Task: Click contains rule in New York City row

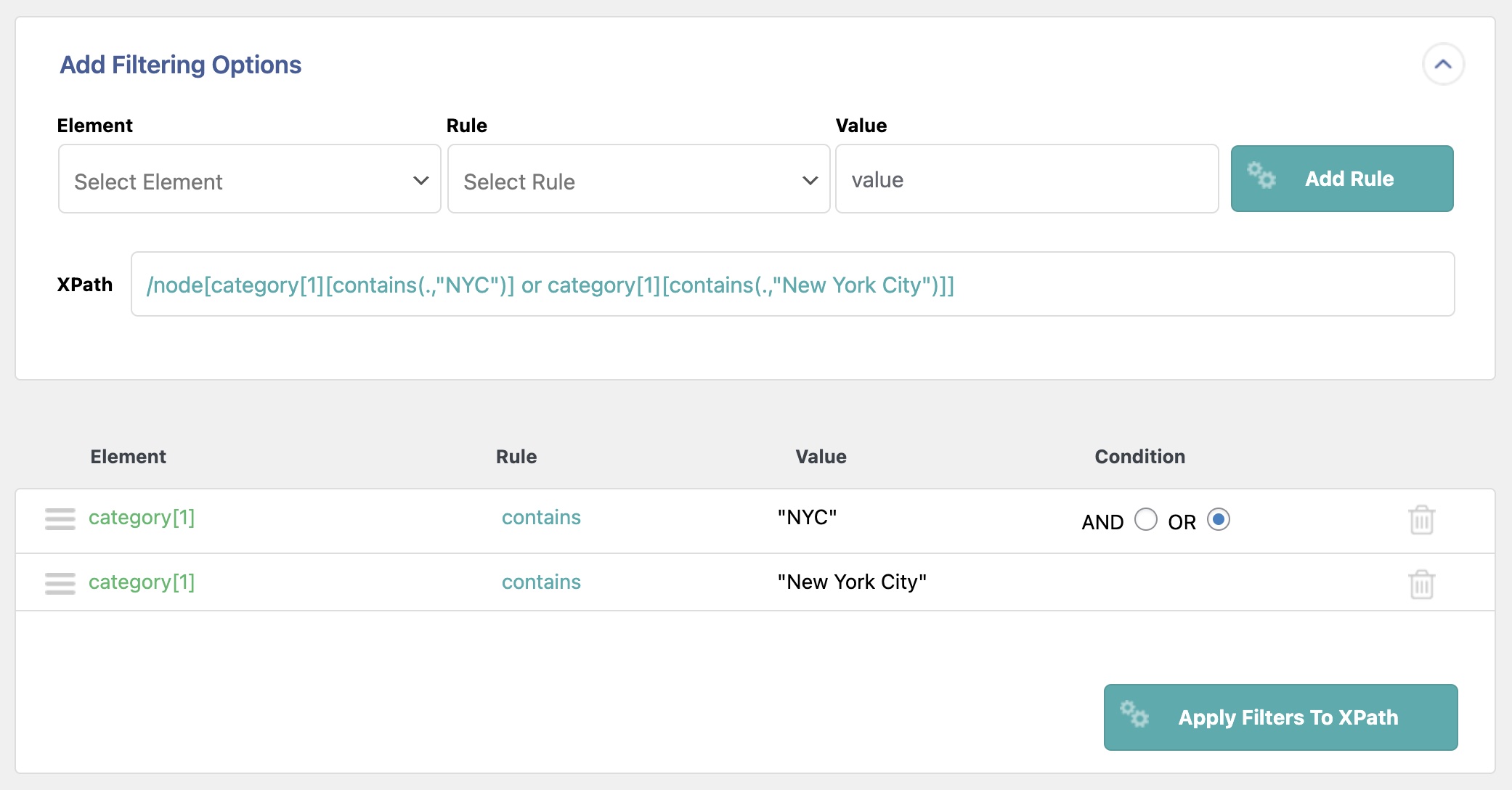Action: [541, 582]
